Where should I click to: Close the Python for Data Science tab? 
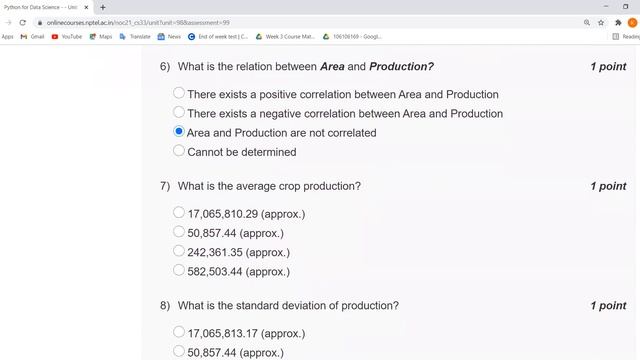coord(86,7)
